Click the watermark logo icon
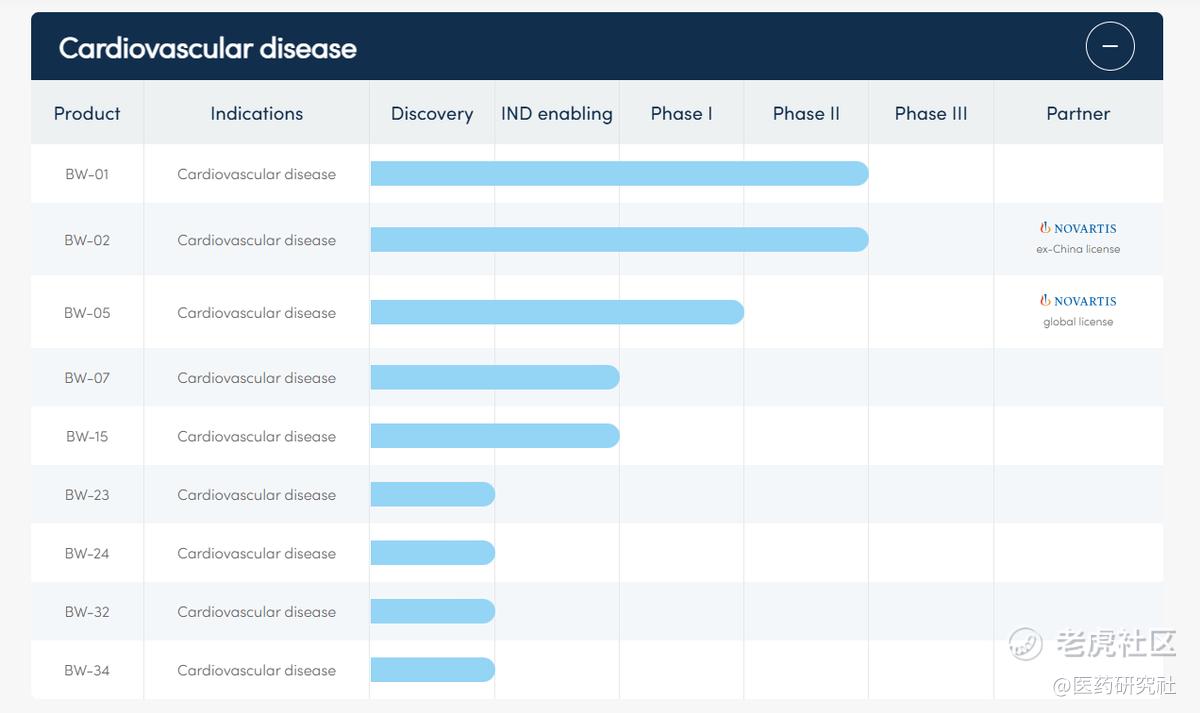The height and width of the screenshot is (713, 1200). (x=1025, y=643)
